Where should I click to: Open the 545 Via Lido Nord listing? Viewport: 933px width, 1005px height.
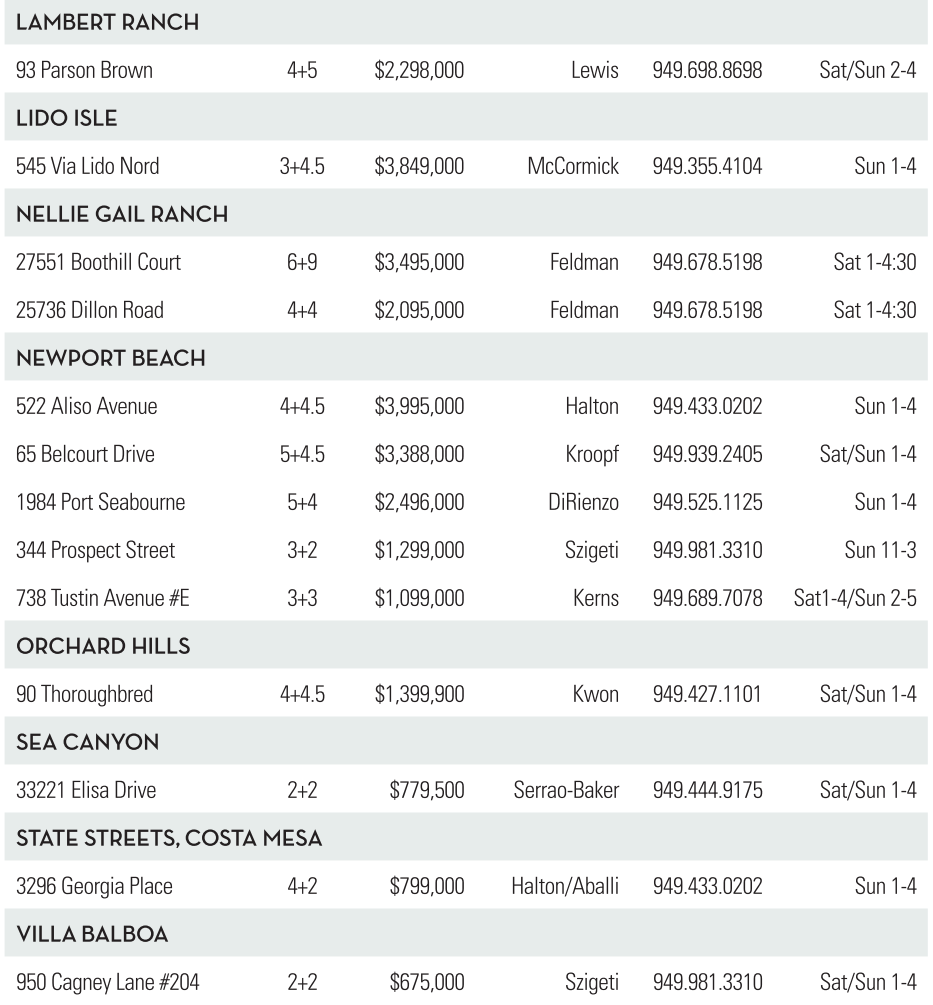(x=87, y=167)
